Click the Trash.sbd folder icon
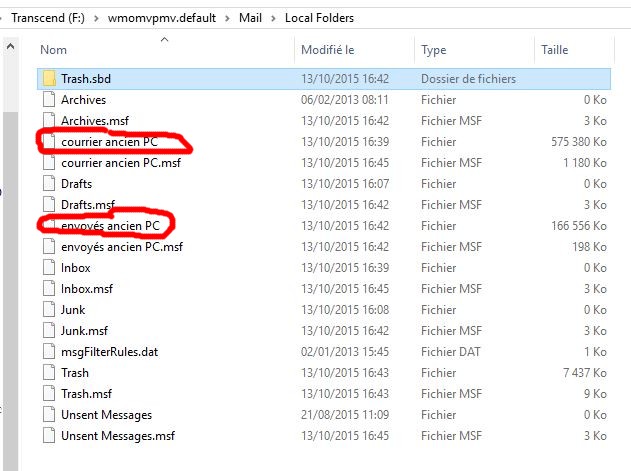This screenshot has width=631, height=471. (49, 78)
